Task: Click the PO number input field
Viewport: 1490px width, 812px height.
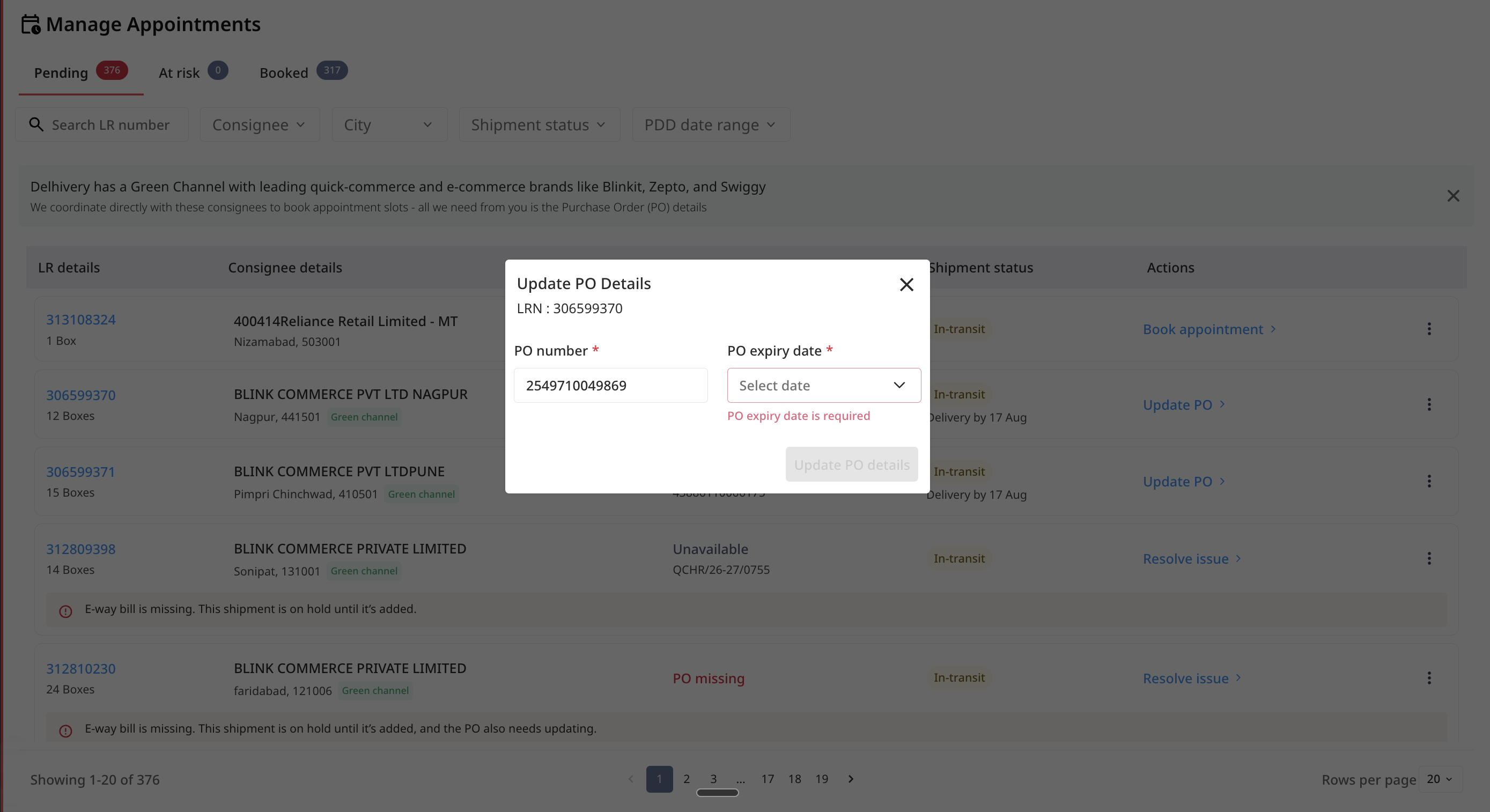Action: coord(611,385)
